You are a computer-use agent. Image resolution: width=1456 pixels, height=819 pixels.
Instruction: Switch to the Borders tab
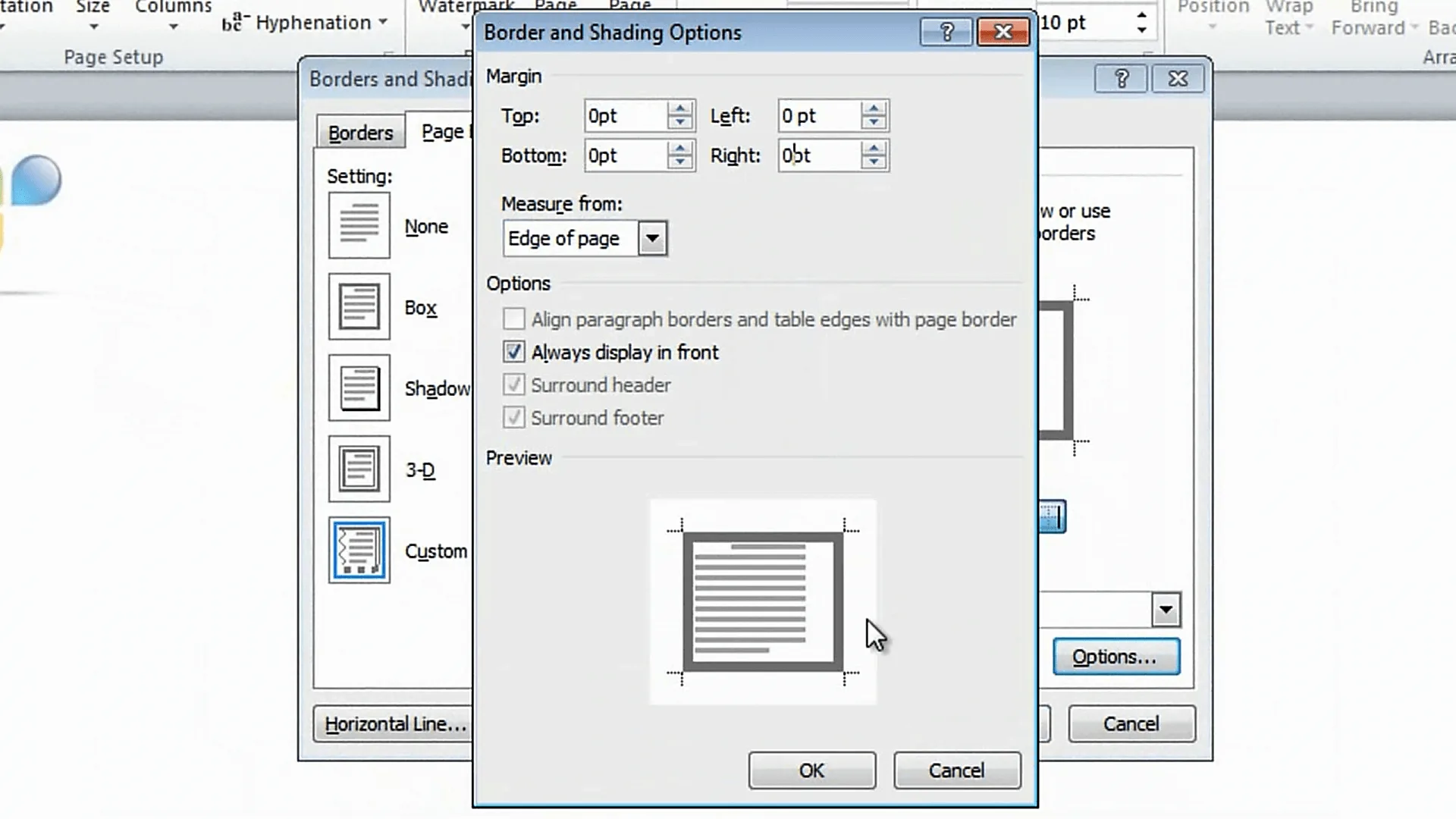(x=360, y=131)
